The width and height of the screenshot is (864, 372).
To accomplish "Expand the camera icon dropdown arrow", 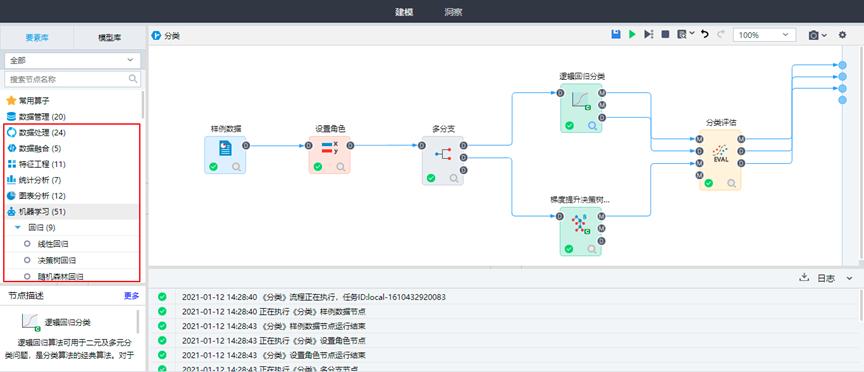I will tap(824, 35).
